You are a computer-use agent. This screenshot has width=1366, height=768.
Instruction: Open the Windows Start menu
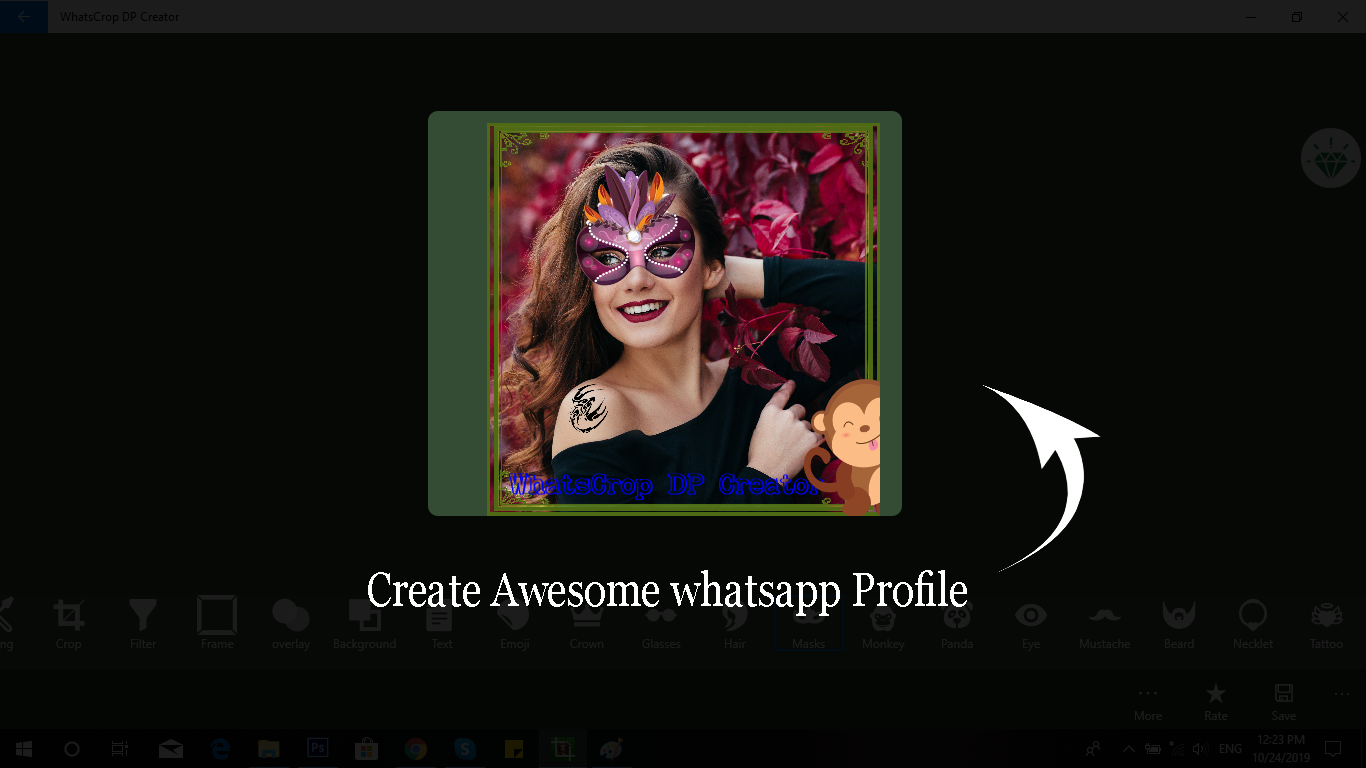(24, 748)
